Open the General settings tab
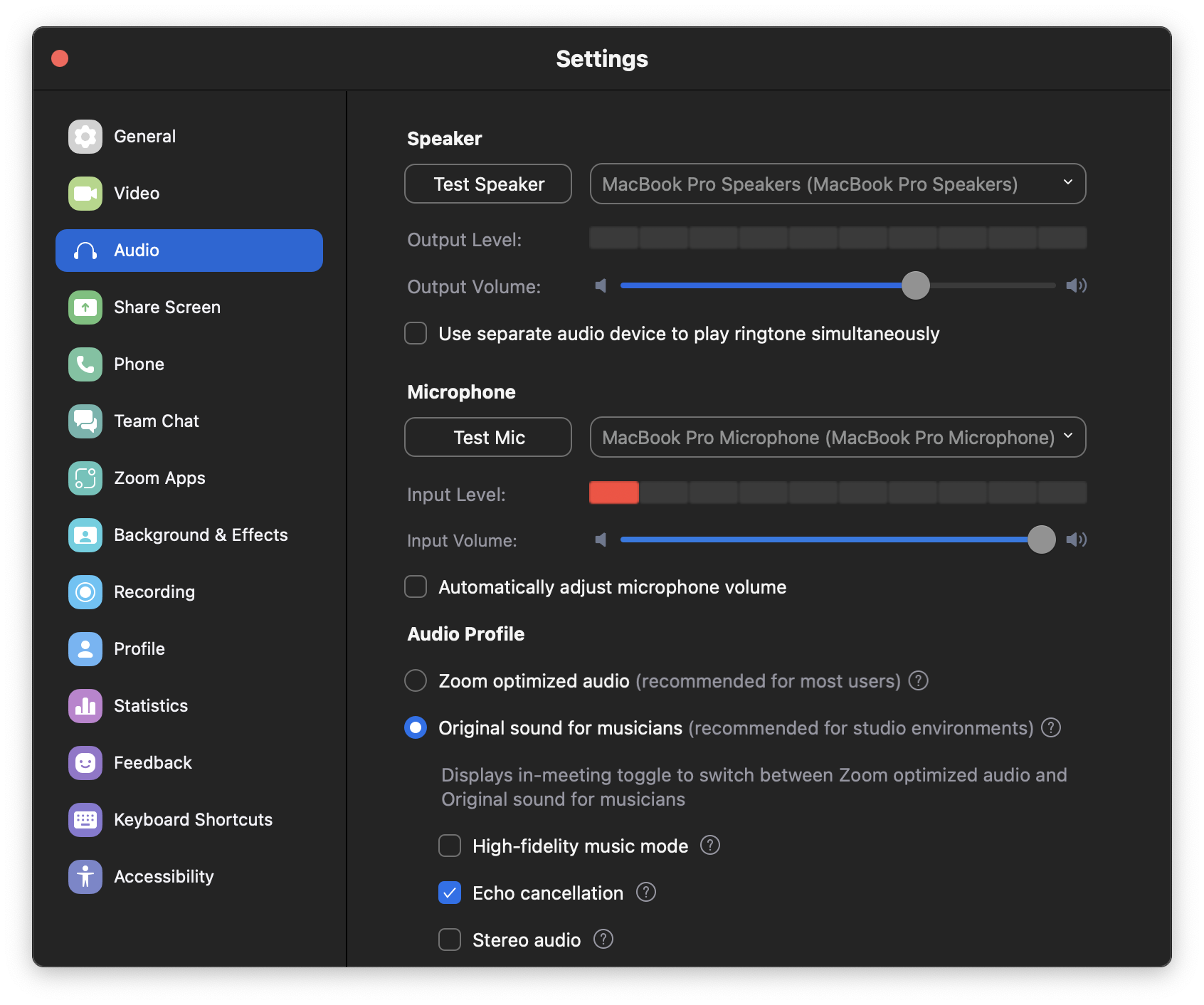The image size is (1204, 1005). [x=189, y=137]
